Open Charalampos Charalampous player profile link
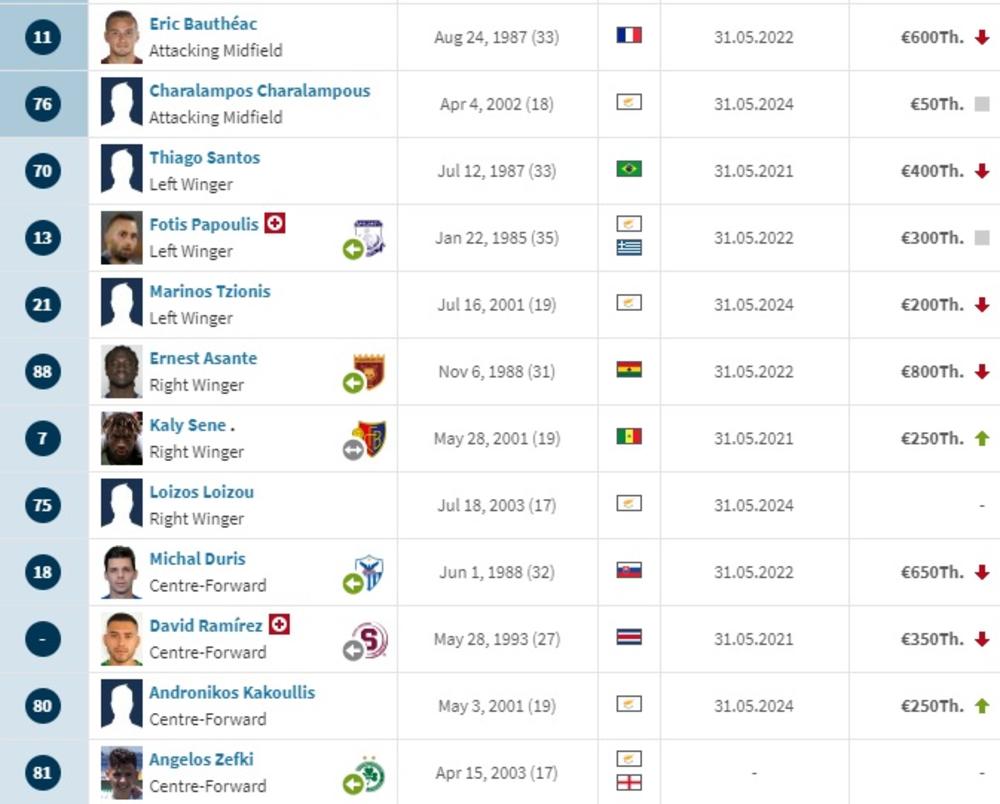Screen dimensions: 1000x804 [259, 90]
